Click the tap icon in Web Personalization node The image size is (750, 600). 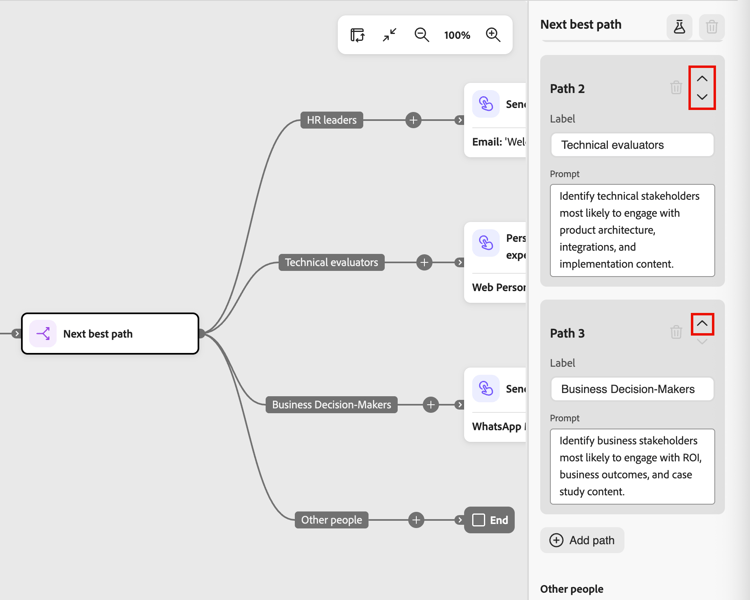point(485,243)
